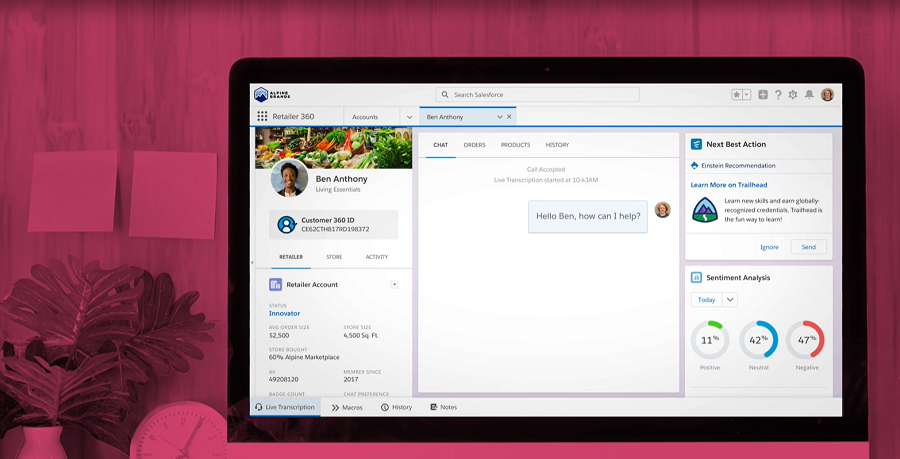Image resolution: width=900 pixels, height=459 pixels.
Task: Click the Search Salesforce field
Action: pos(540,95)
